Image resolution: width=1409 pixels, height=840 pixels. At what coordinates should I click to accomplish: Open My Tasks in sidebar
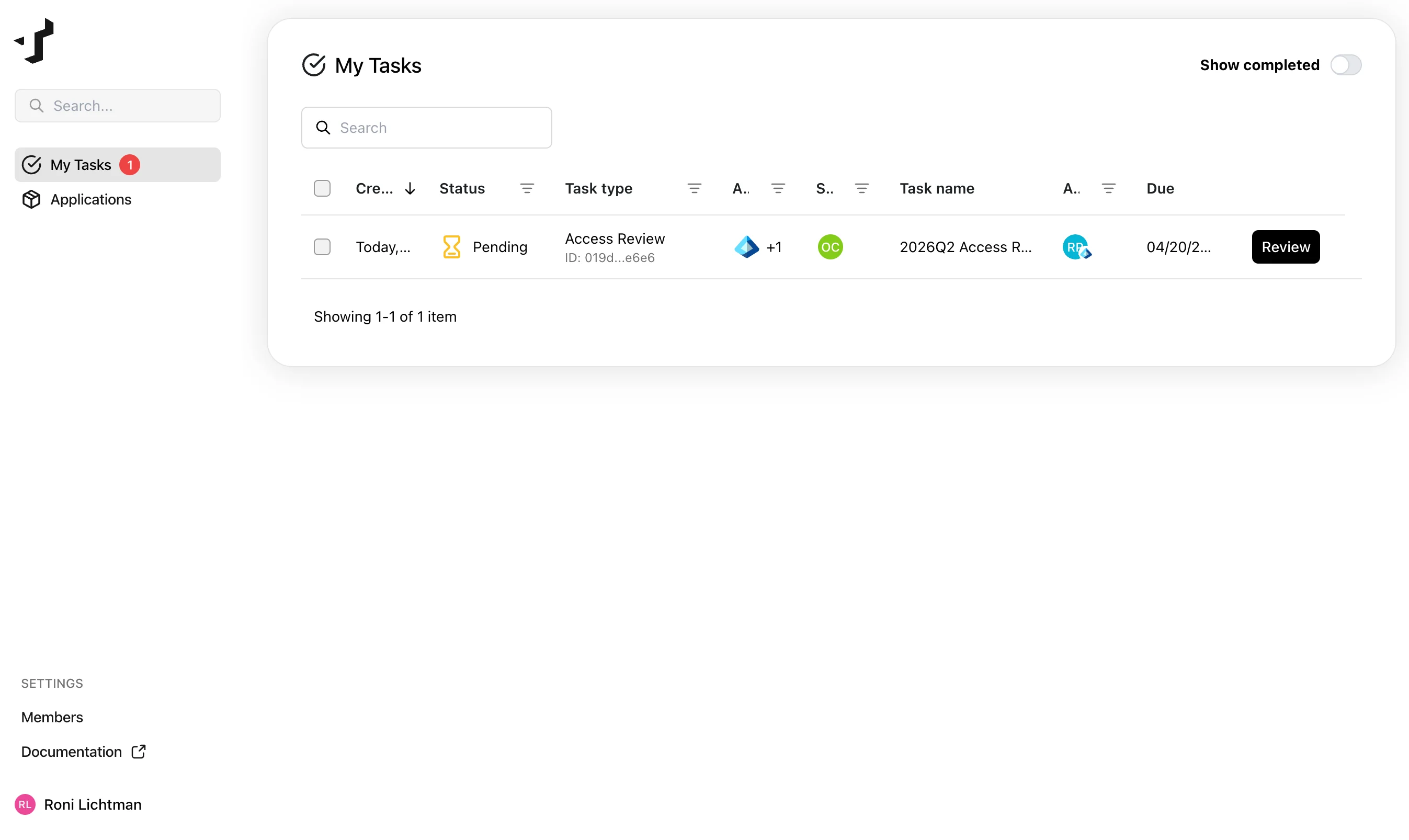(118, 165)
